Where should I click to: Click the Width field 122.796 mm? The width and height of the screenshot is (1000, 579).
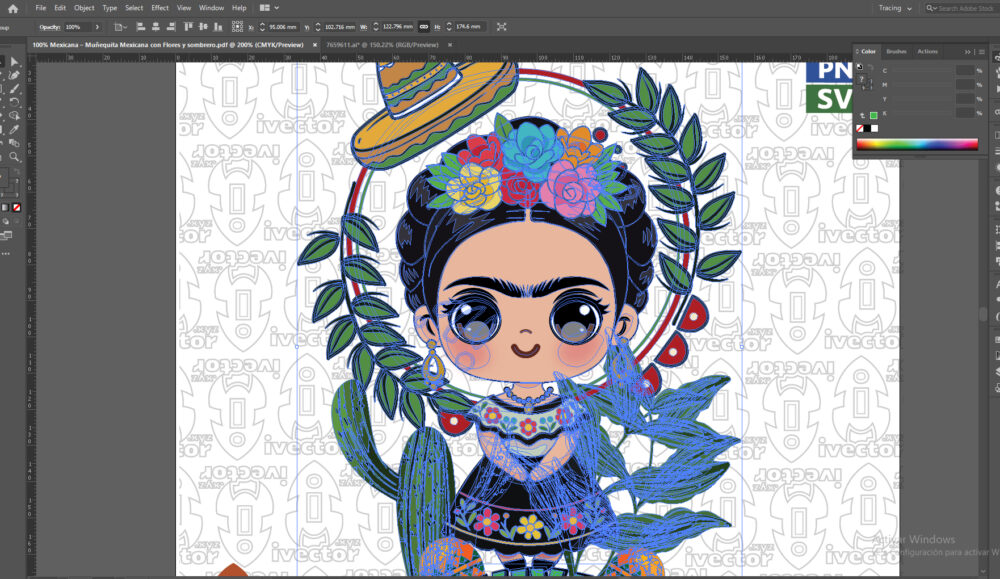(x=397, y=27)
